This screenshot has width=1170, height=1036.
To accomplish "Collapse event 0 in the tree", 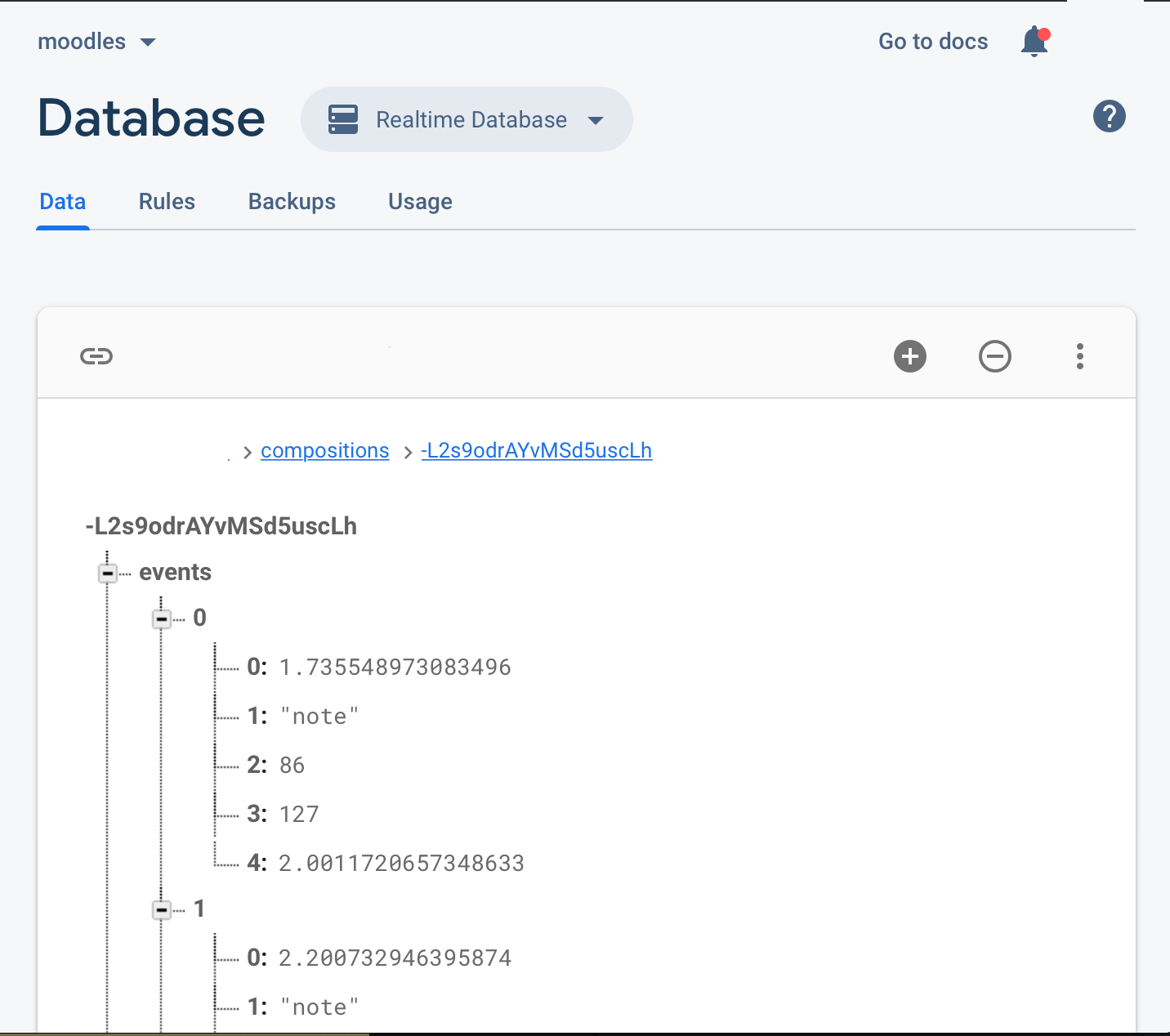I will click(161, 618).
